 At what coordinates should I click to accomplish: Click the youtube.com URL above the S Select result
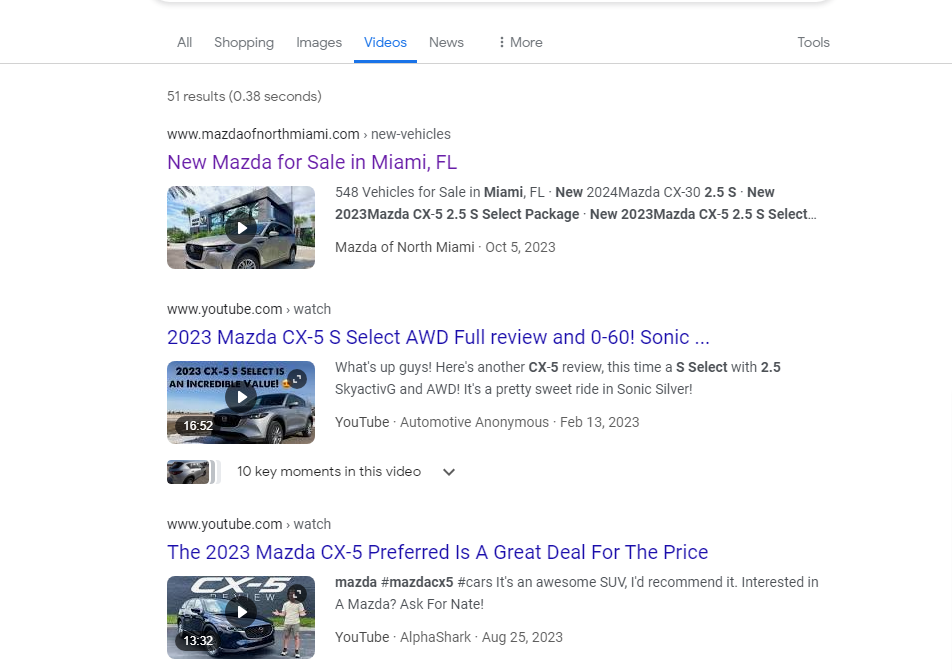249,309
